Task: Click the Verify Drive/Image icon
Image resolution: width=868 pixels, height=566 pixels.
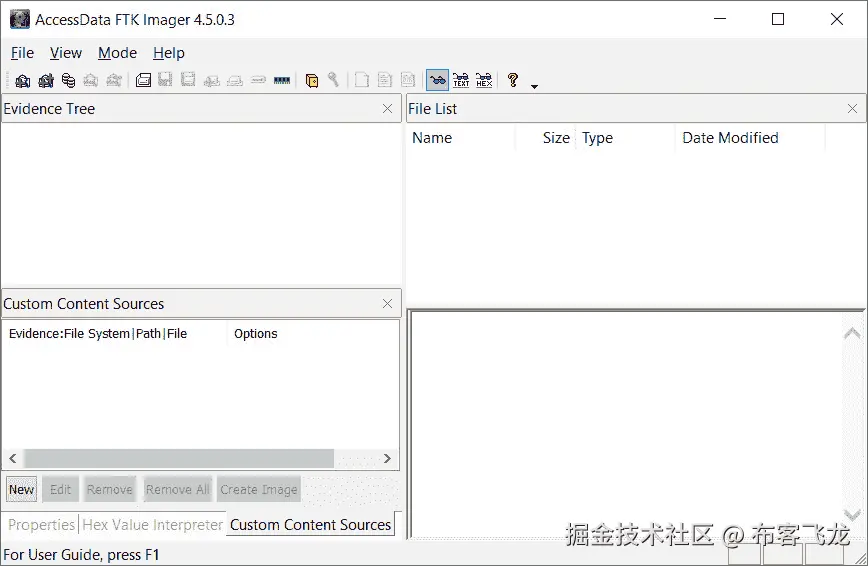Action: coord(258,80)
